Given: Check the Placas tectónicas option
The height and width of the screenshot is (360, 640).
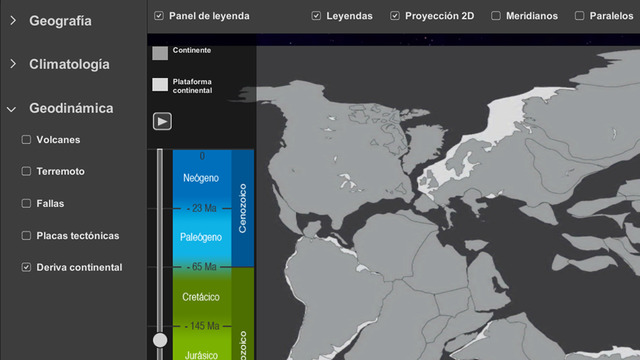Looking at the screenshot, I should point(26,236).
